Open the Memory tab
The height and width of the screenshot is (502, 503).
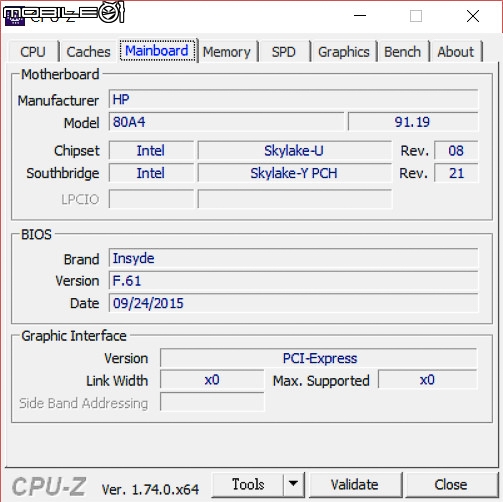point(227,52)
